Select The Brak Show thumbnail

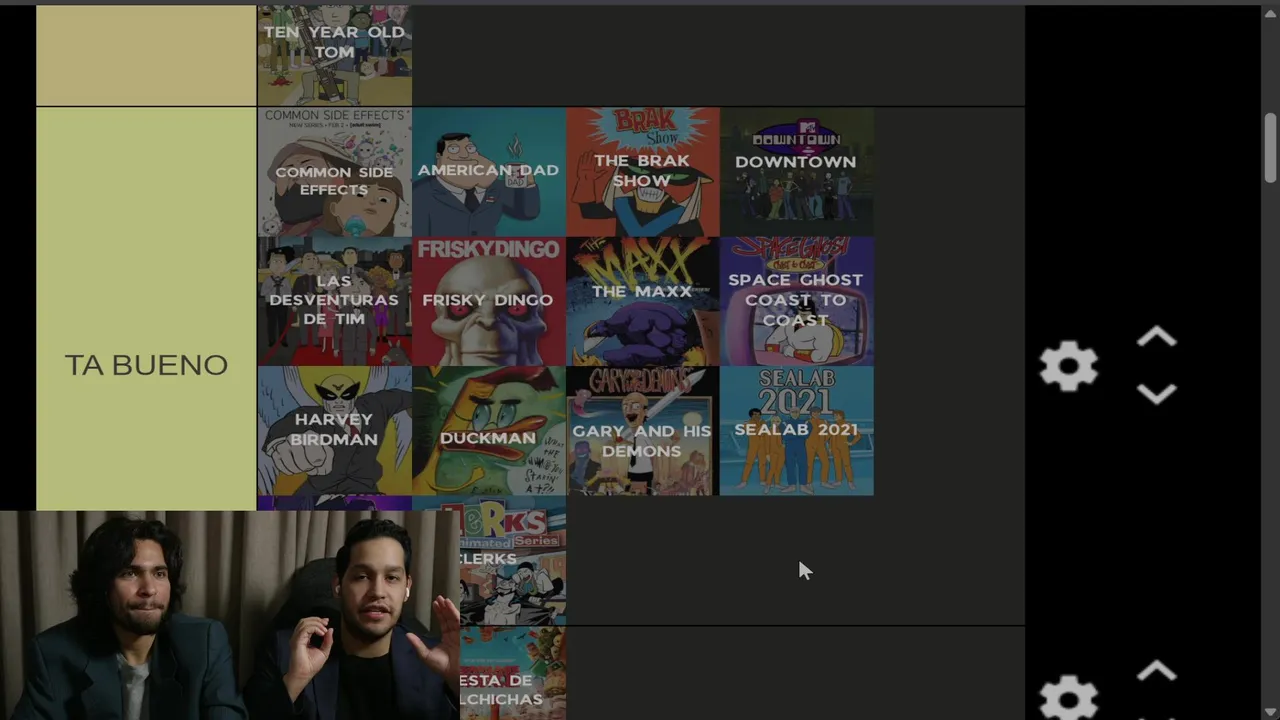(642, 172)
